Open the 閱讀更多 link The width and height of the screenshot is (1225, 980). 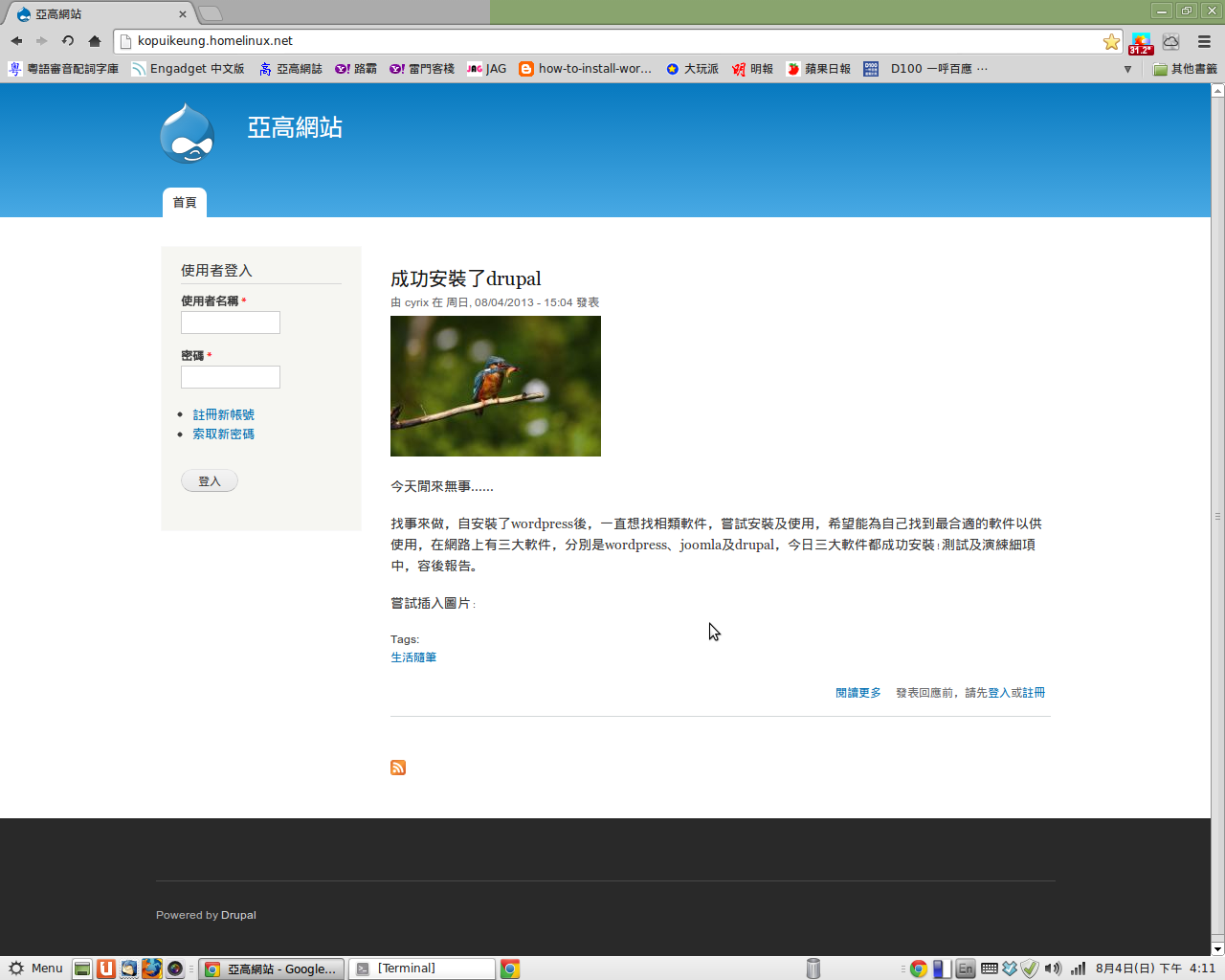pyautogui.click(x=858, y=693)
